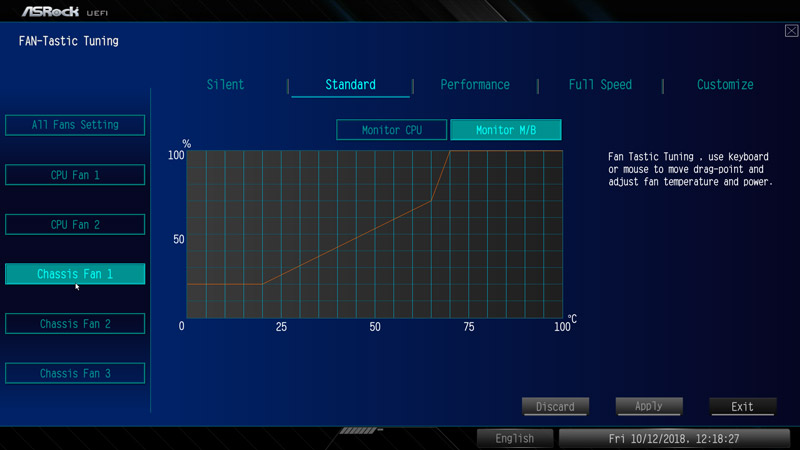Choose the Full Speed tab
The width and height of the screenshot is (800, 450).
point(600,85)
